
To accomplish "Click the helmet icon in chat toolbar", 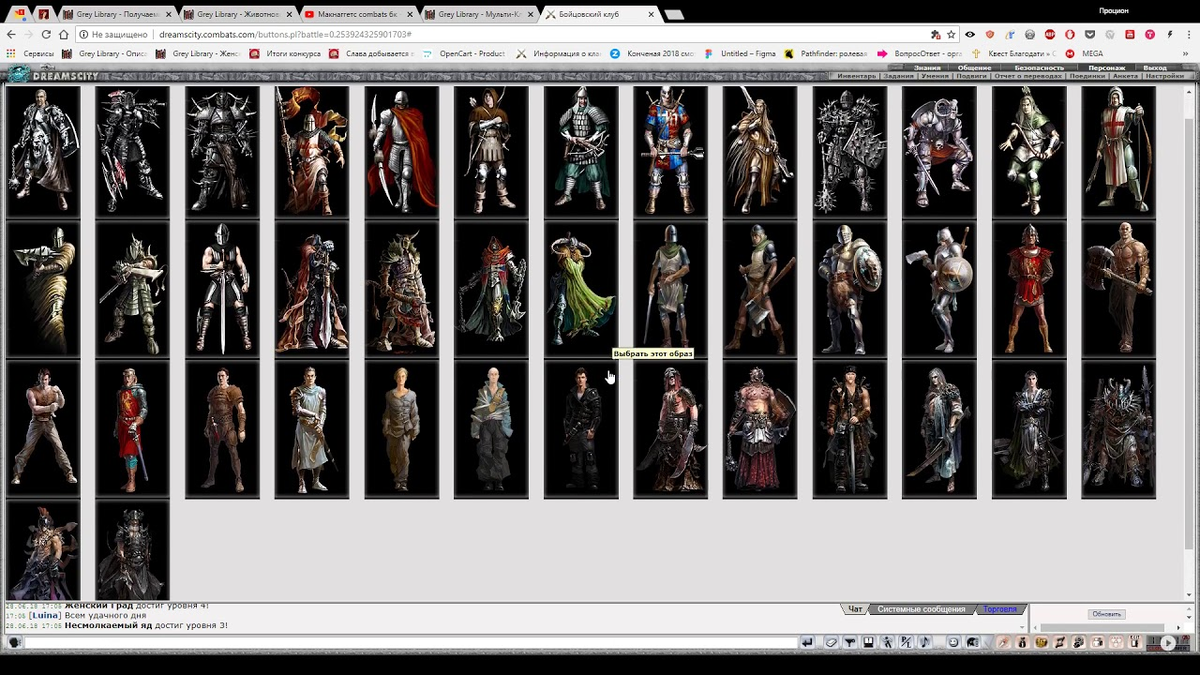I will tap(972, 643).
